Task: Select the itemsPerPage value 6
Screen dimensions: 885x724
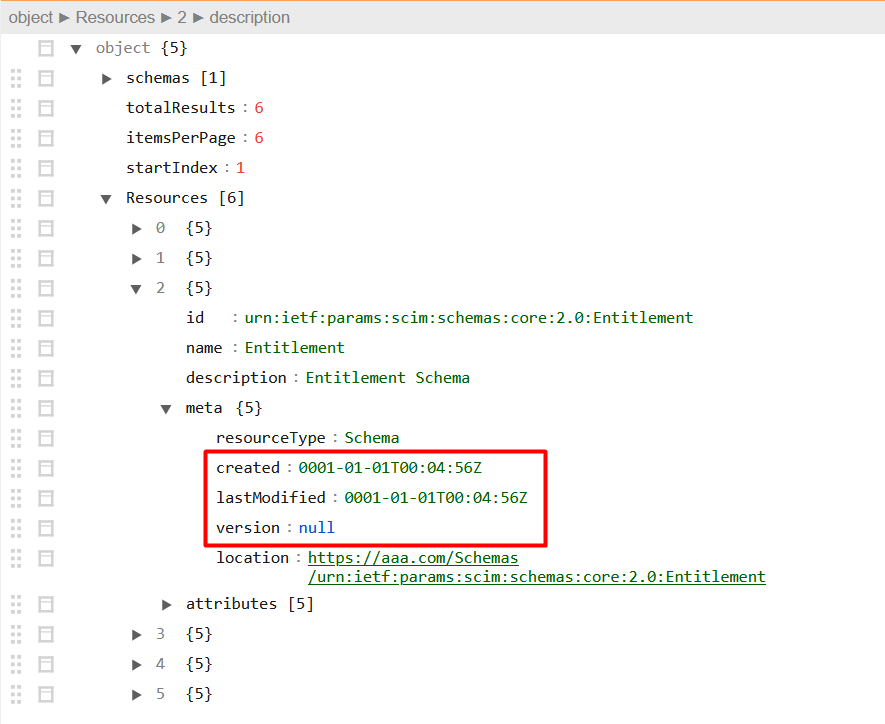Action: (259, 138)
